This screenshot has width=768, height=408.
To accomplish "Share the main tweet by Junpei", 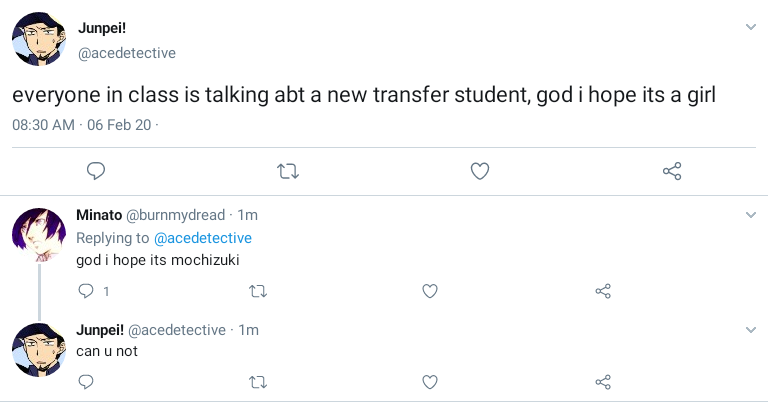I will 672,172.
